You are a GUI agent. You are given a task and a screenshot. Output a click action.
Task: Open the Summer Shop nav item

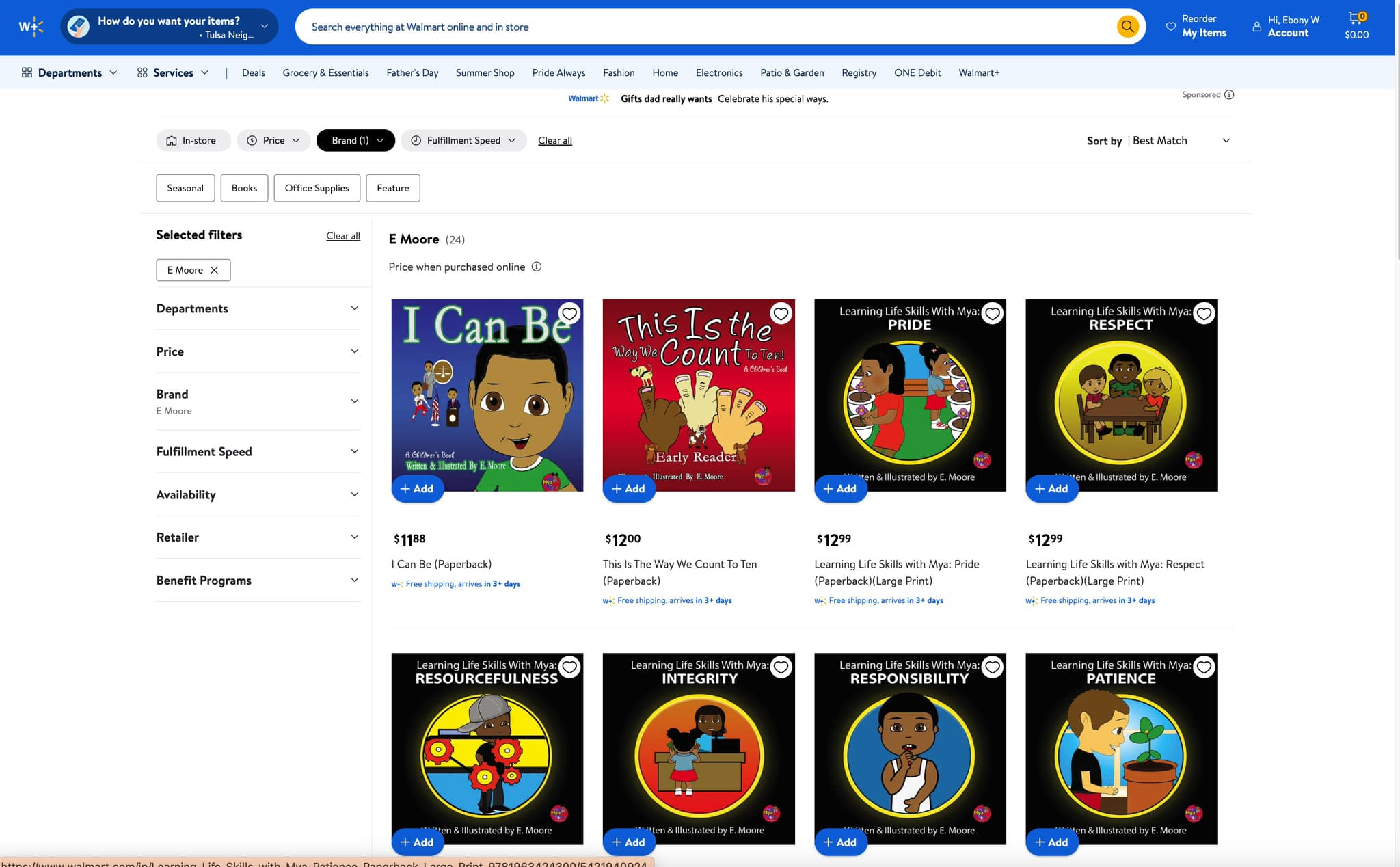(485, 72)
